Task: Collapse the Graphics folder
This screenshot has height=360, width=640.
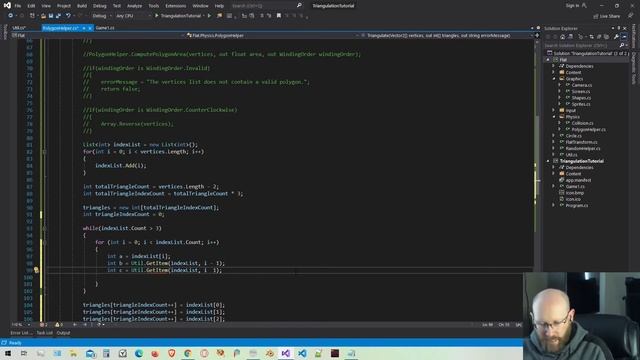Action: coord(554,79)
